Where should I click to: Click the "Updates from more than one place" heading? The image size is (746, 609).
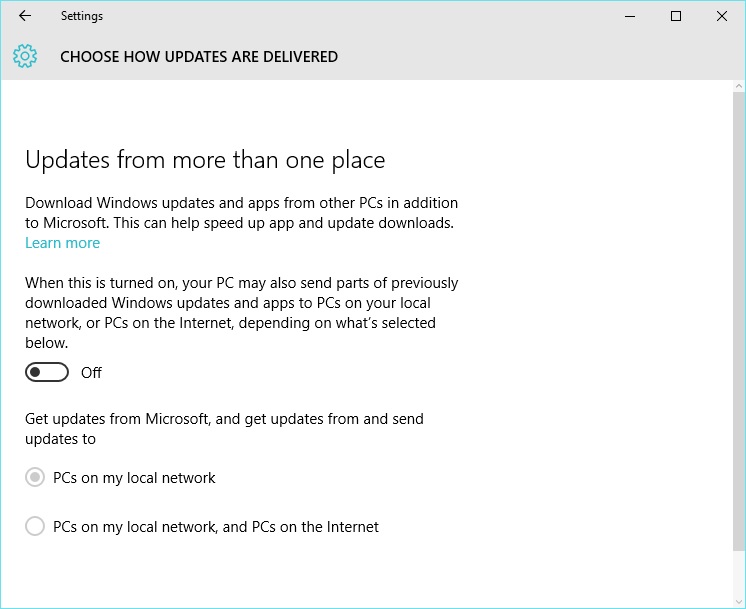(x=205, y=160)
